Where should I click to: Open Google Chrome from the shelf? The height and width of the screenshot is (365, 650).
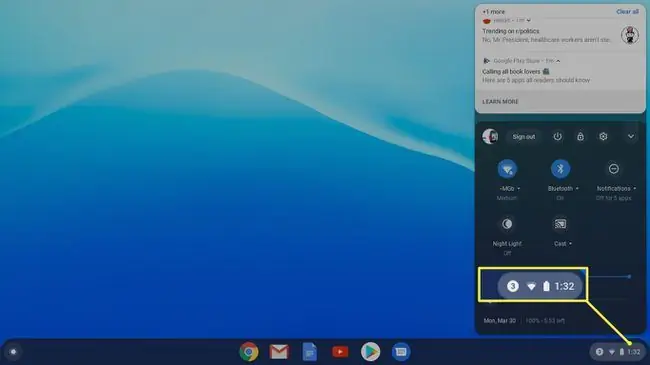(x=249, y=352)
